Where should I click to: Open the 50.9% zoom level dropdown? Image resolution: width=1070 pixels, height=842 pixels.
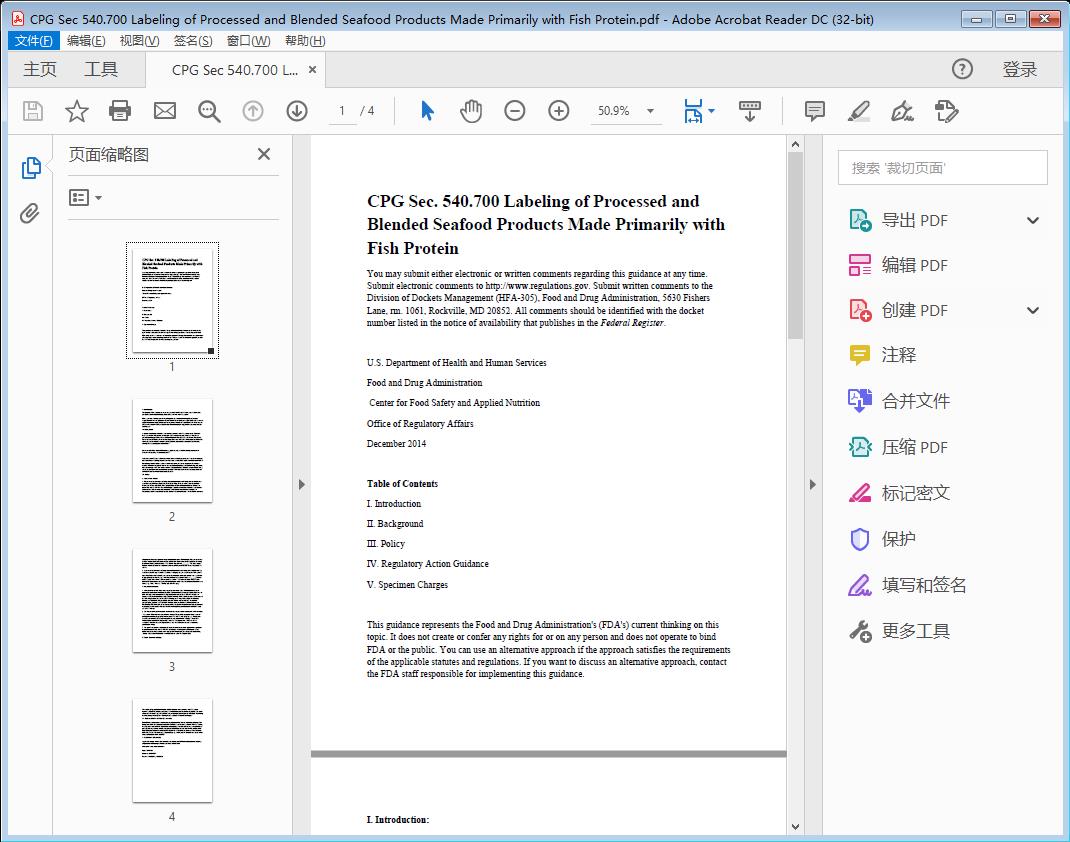point(650,111)
